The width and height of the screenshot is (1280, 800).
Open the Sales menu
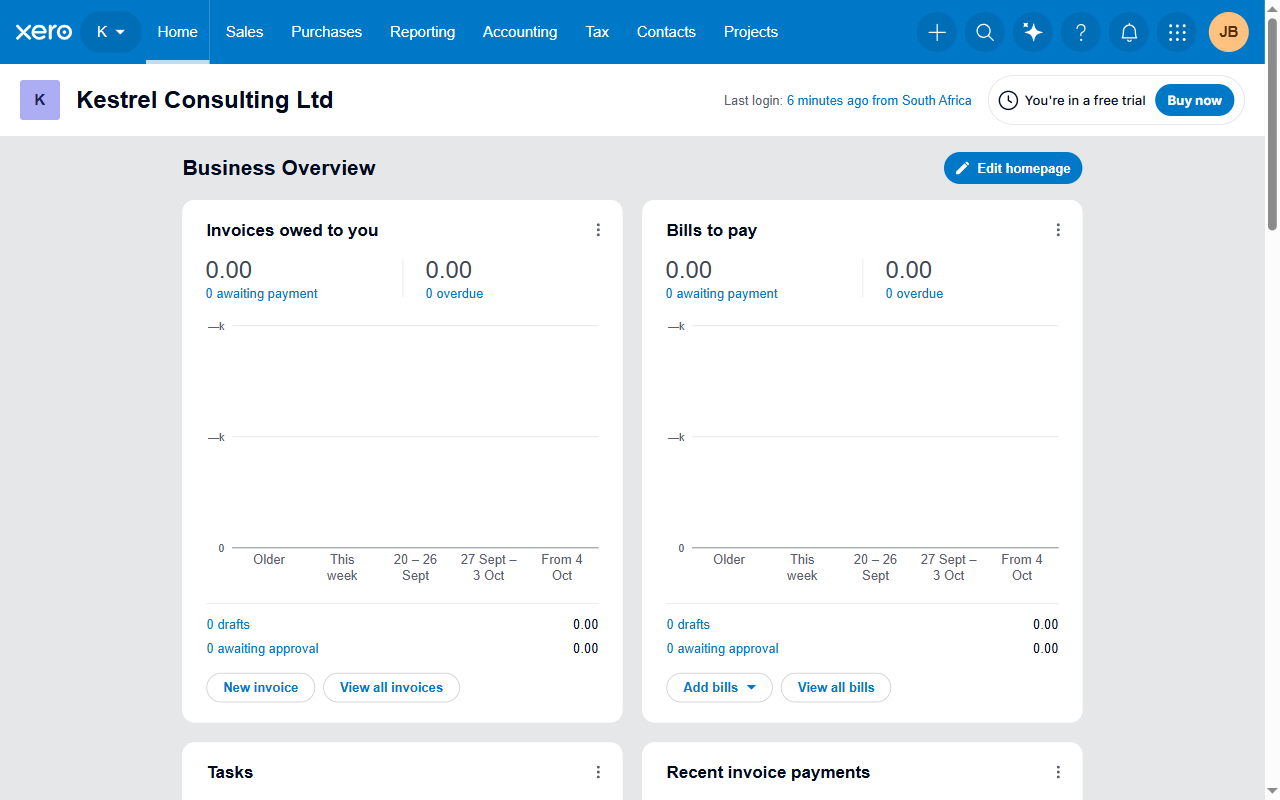(244, 32)
